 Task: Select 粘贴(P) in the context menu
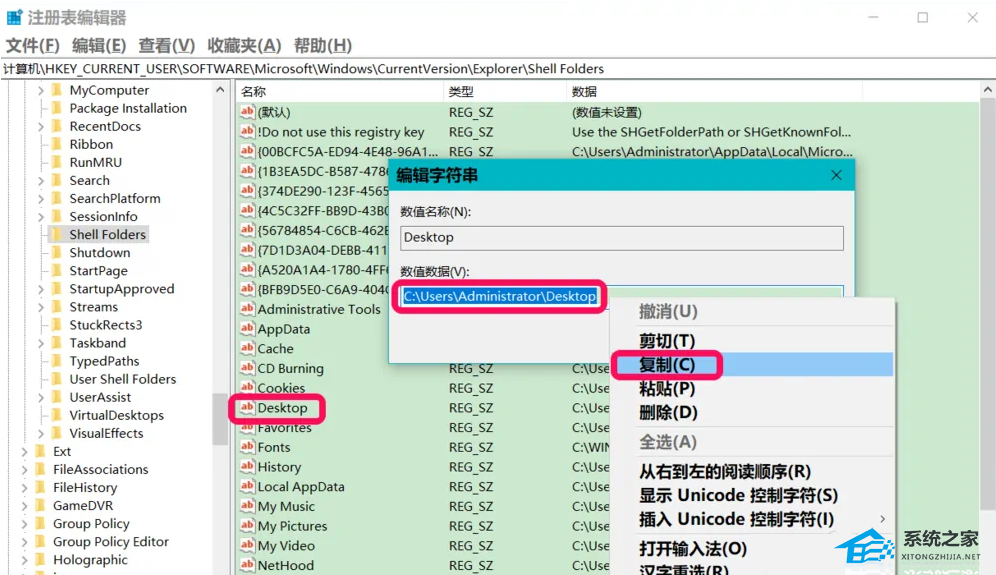coord(667,389)
